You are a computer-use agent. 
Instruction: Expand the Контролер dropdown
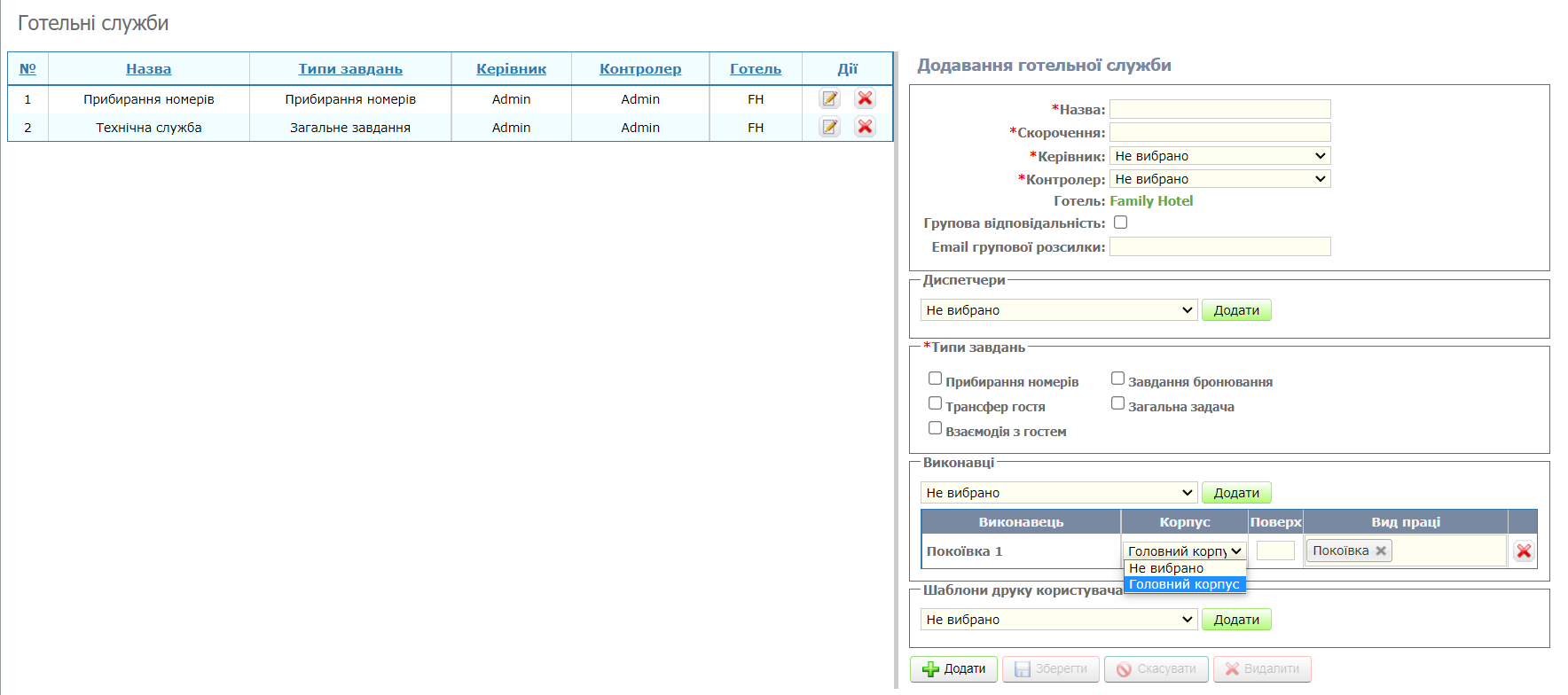[1219, 179]
